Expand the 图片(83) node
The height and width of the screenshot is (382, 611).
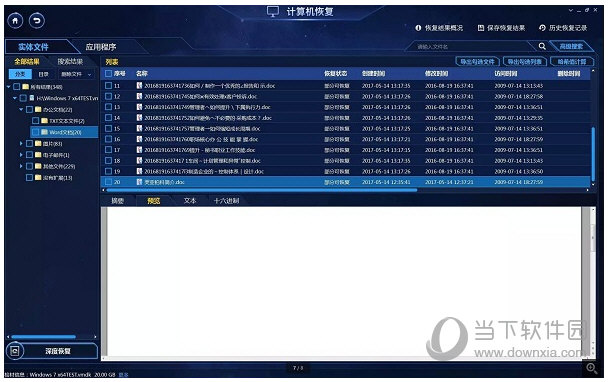(x=21, y=143)
